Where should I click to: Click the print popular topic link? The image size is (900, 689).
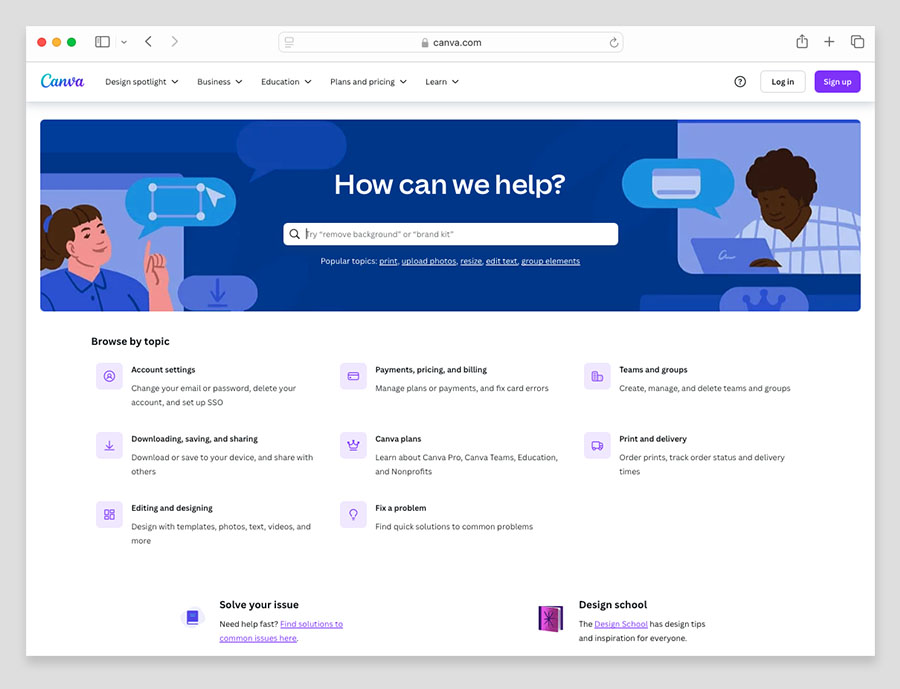pyautogui.click(x=388, y=261)
